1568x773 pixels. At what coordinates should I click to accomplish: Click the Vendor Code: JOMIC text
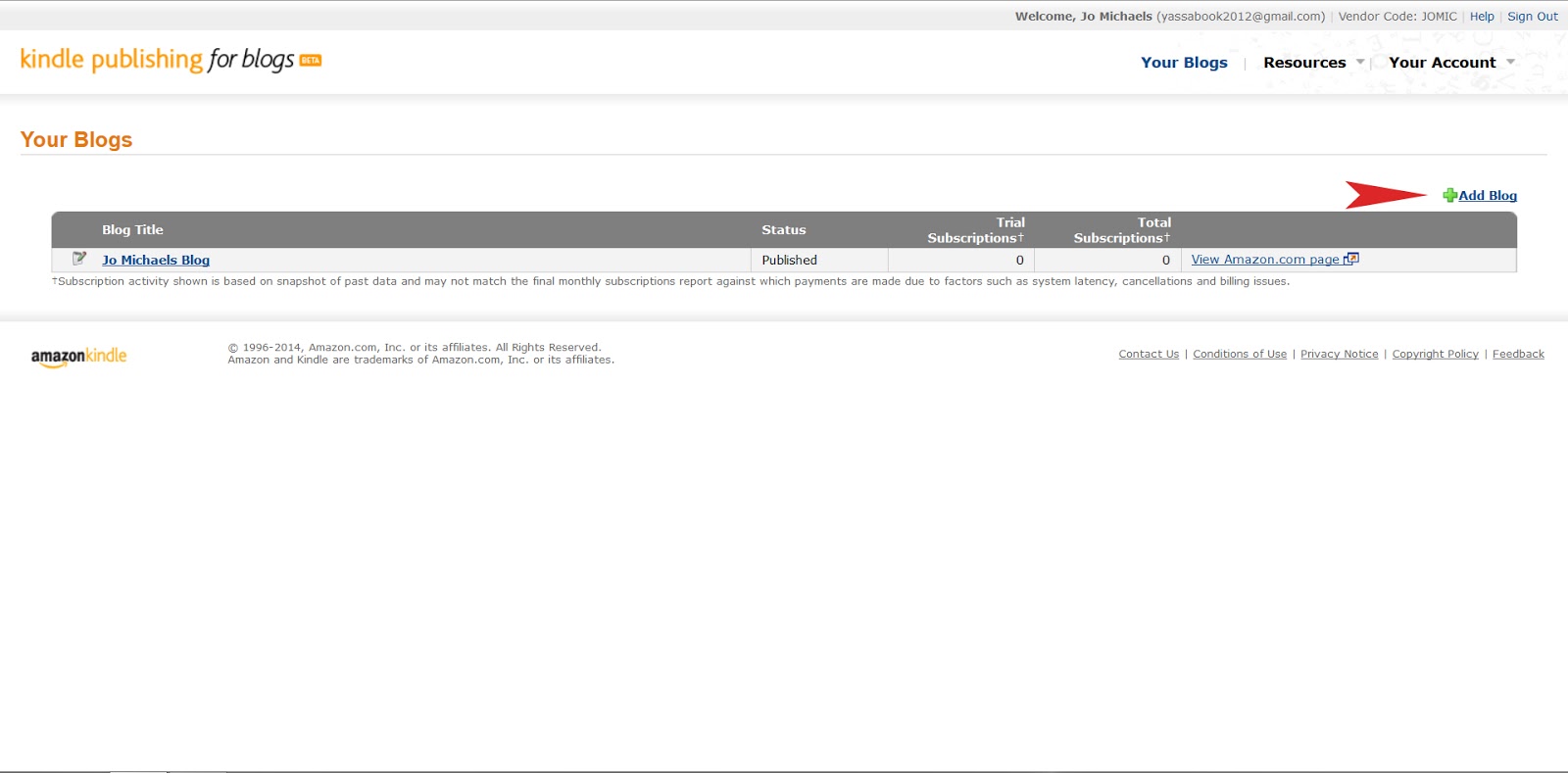(1397, 17)
